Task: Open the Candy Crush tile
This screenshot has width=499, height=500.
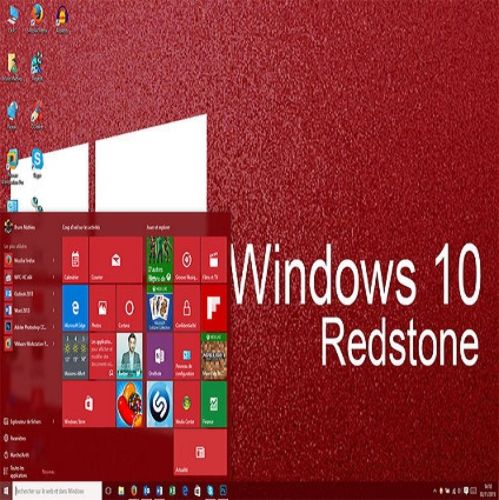Action: point(130,404)
